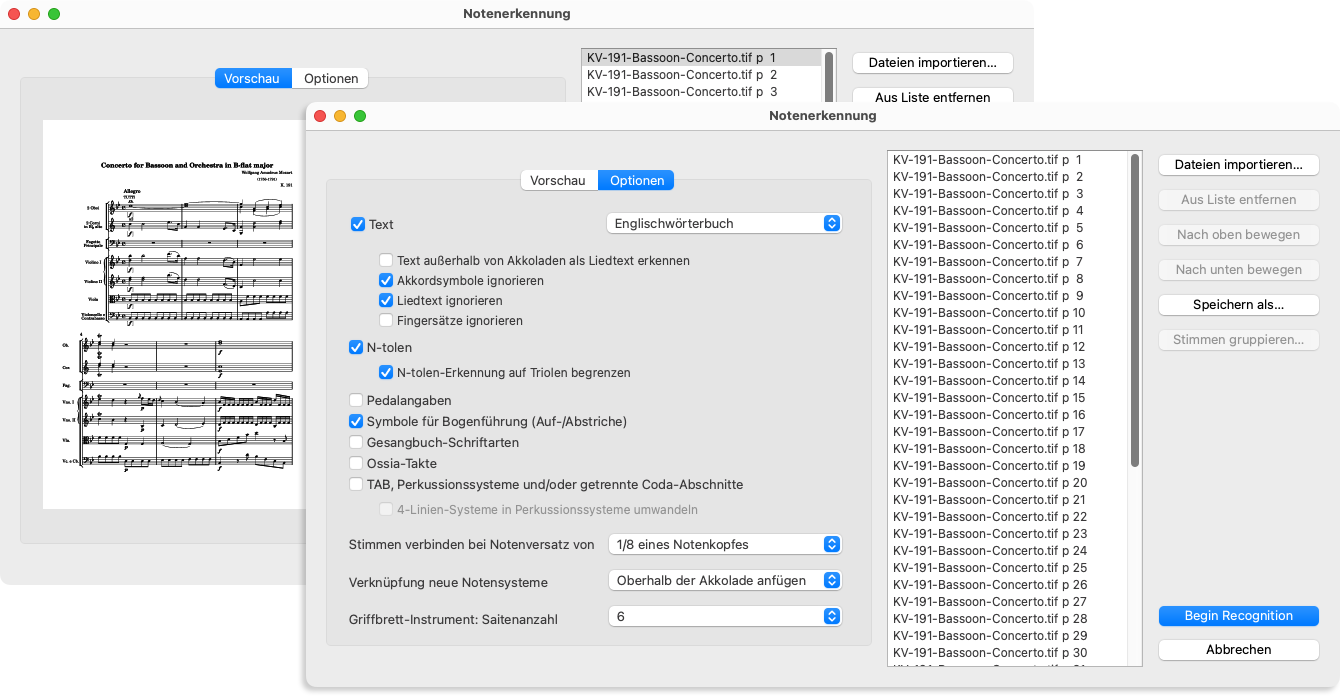The height and width of the screenshot is (700, 1340).
Task: Switch to Vorschau tab in front window
Action: pyautogui.click(x=558, y=181)
